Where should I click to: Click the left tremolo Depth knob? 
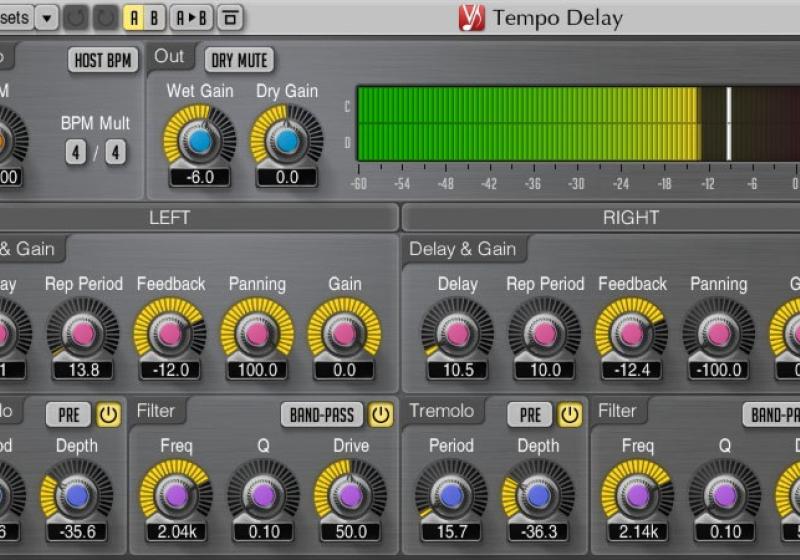(x=77, y=495)
